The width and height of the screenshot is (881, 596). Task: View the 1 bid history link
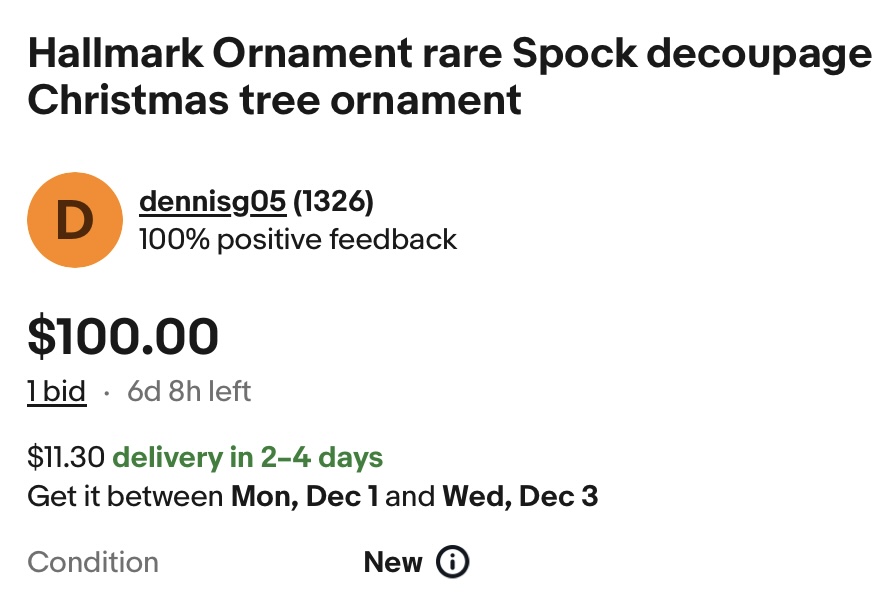(57, 391)
